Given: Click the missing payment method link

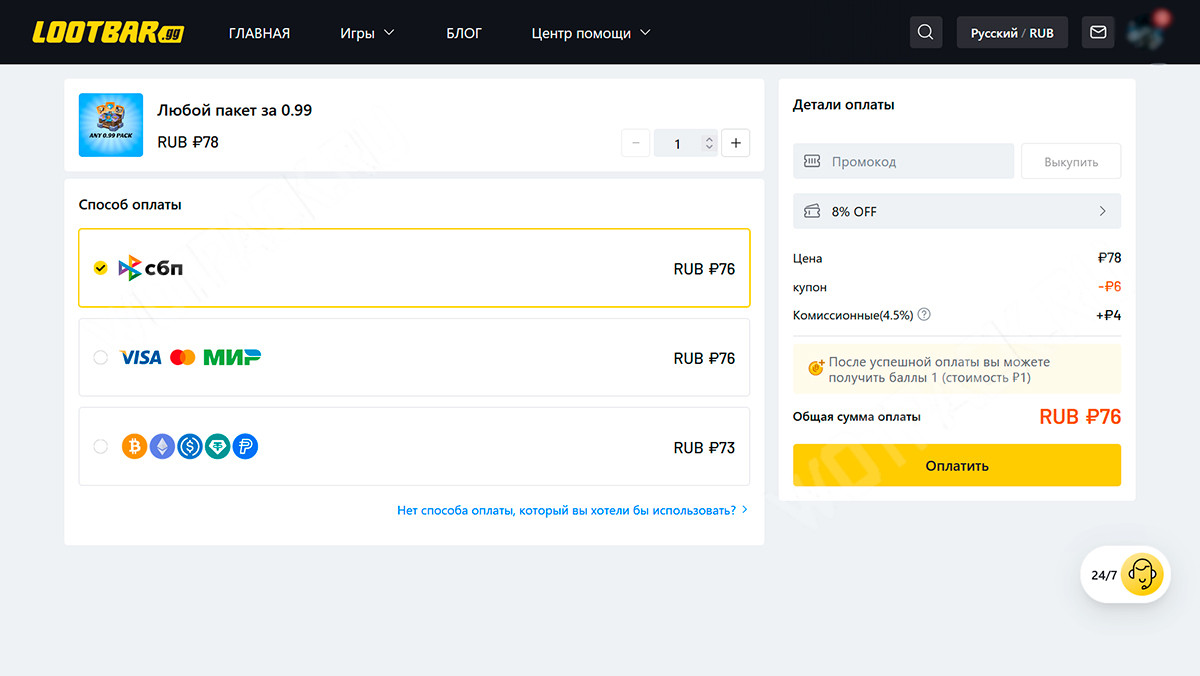Looking at the screenshot, I should [x=571, y=510].
